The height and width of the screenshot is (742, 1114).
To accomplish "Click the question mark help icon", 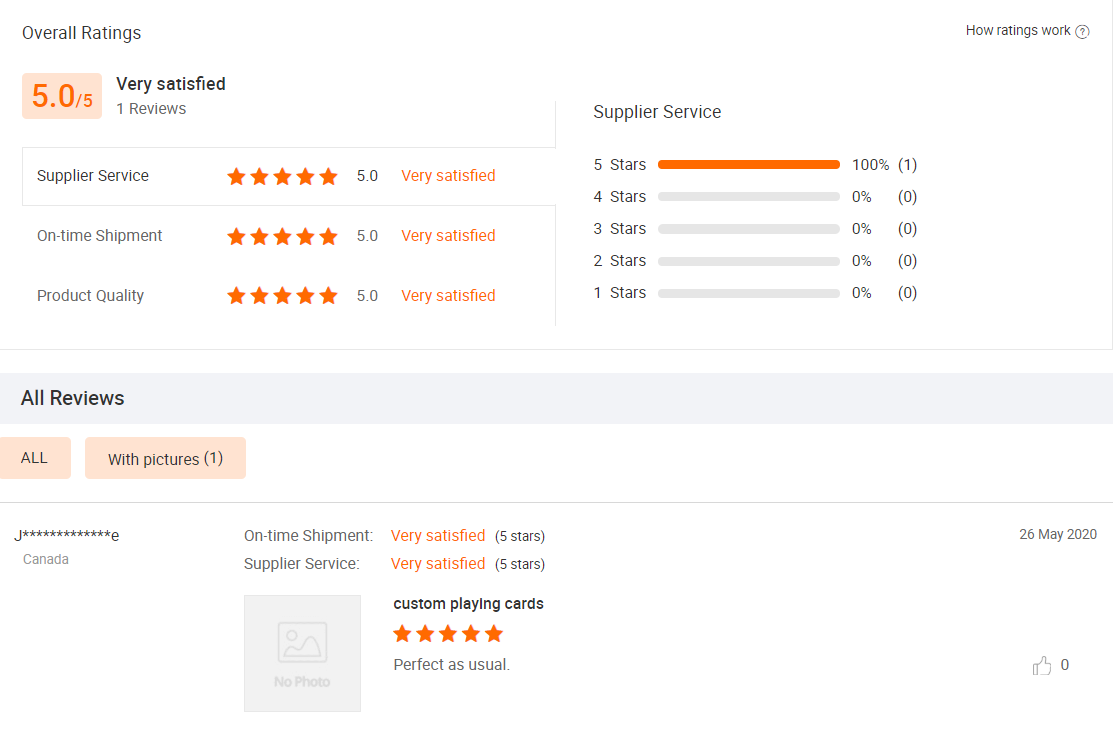I will tap(1082, 32).
